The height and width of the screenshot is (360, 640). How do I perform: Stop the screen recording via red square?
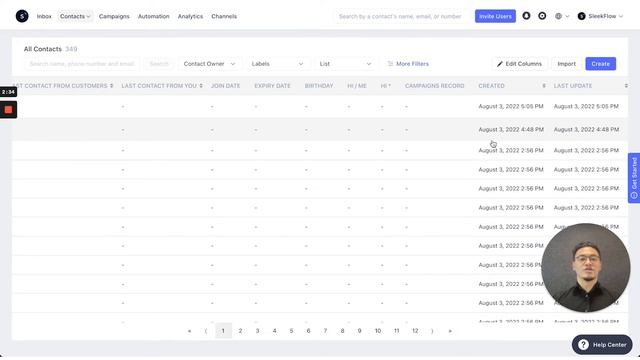click(8, 110)
